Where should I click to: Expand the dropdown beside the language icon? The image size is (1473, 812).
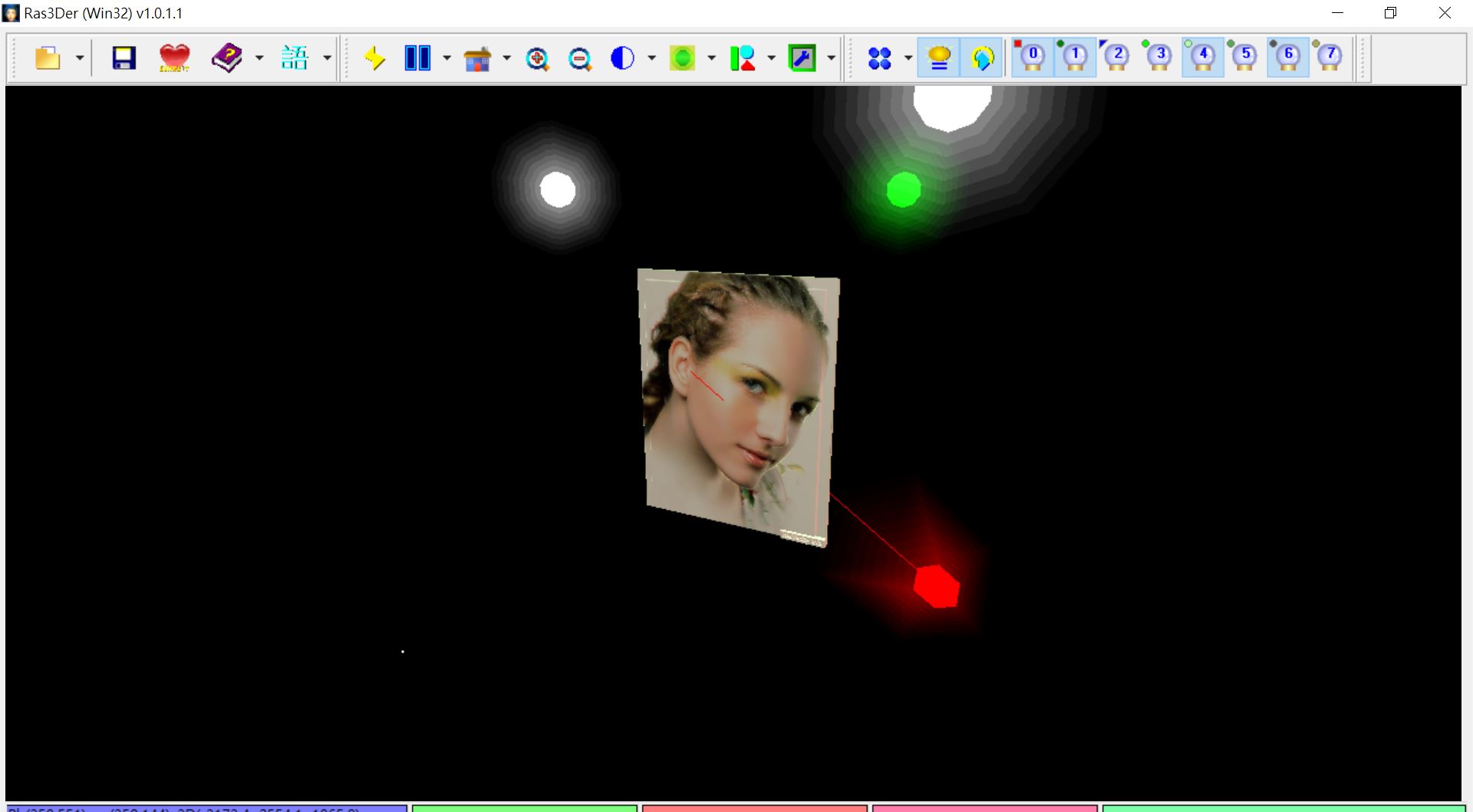(328, 58)
